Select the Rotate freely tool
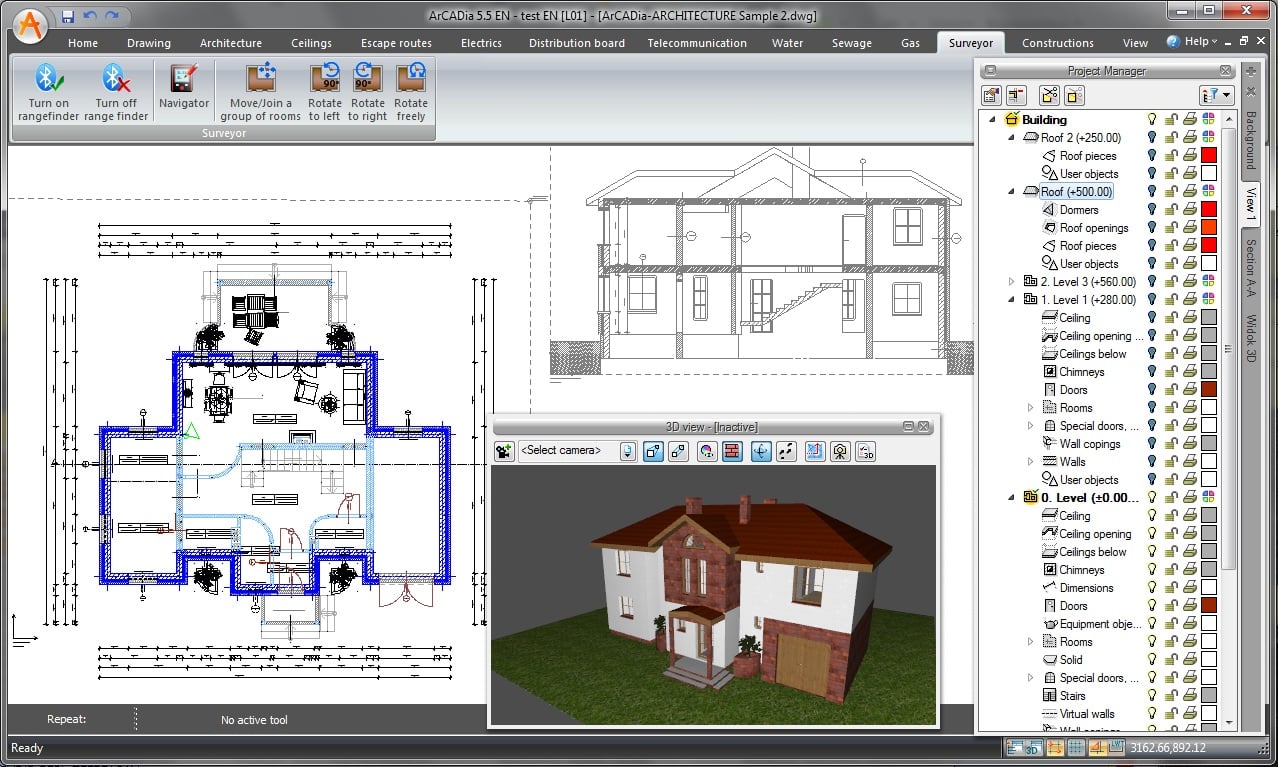Image resolution: width=1278 pixels, height=767 pixels. tap(411, 79)
